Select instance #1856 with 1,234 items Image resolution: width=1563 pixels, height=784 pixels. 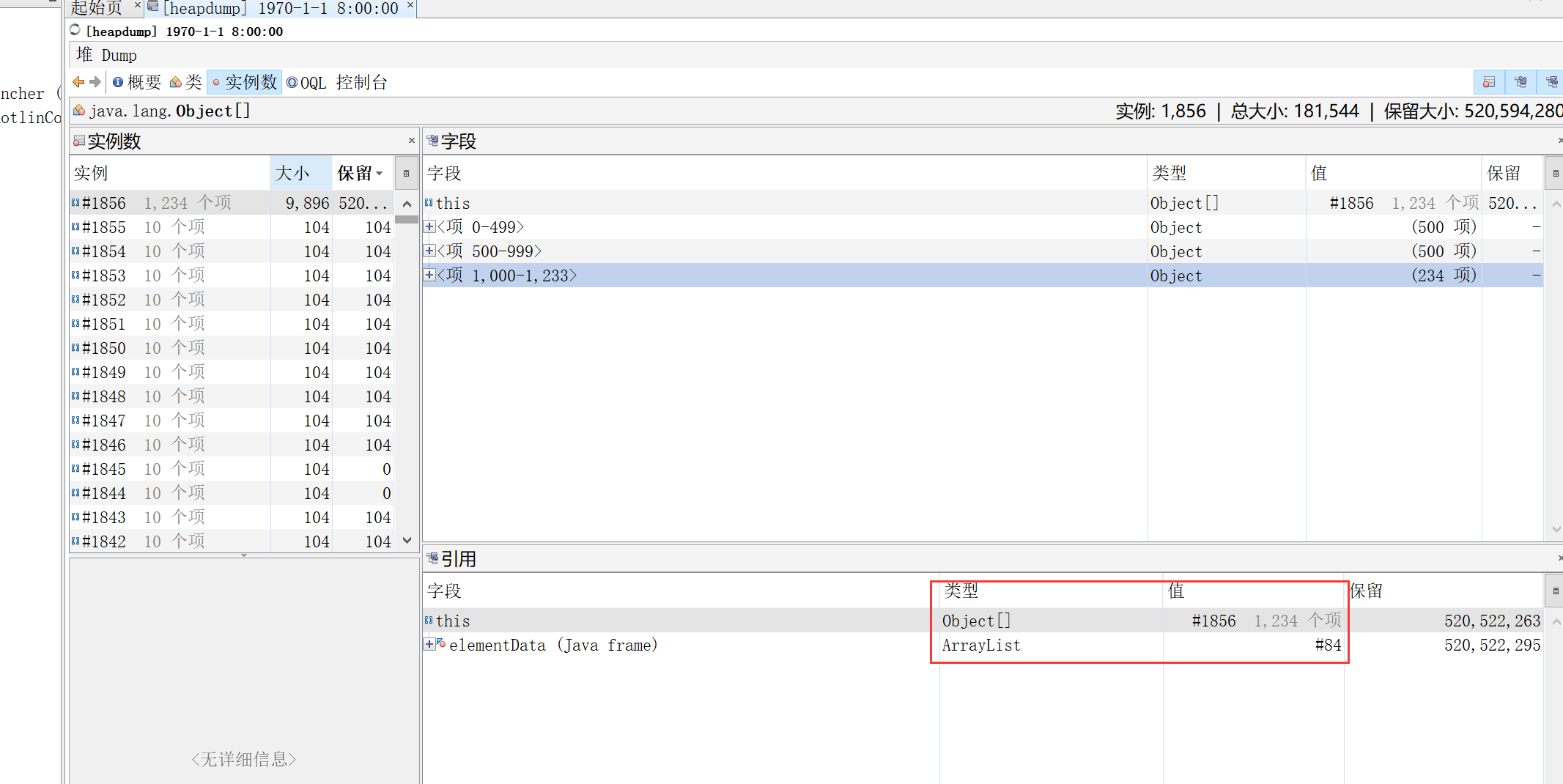232,203
